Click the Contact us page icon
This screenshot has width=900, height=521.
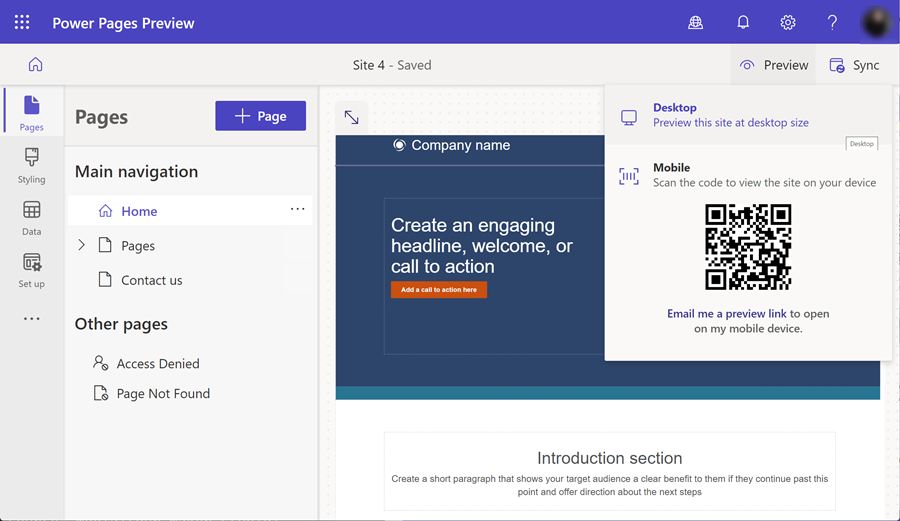pos(105,279)
